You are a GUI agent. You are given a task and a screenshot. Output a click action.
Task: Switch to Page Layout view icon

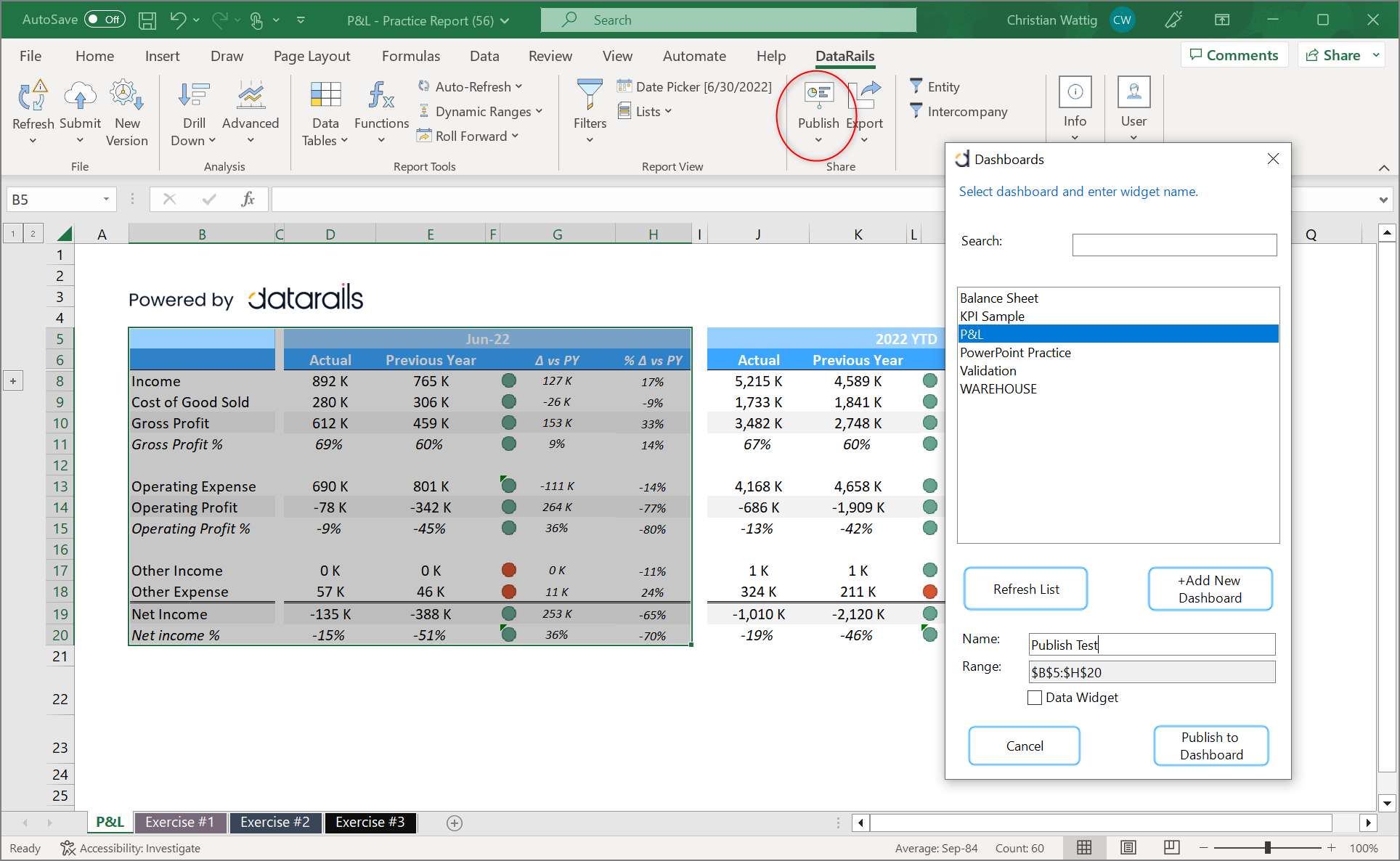pyautogui.click(x=1128, y=847)
